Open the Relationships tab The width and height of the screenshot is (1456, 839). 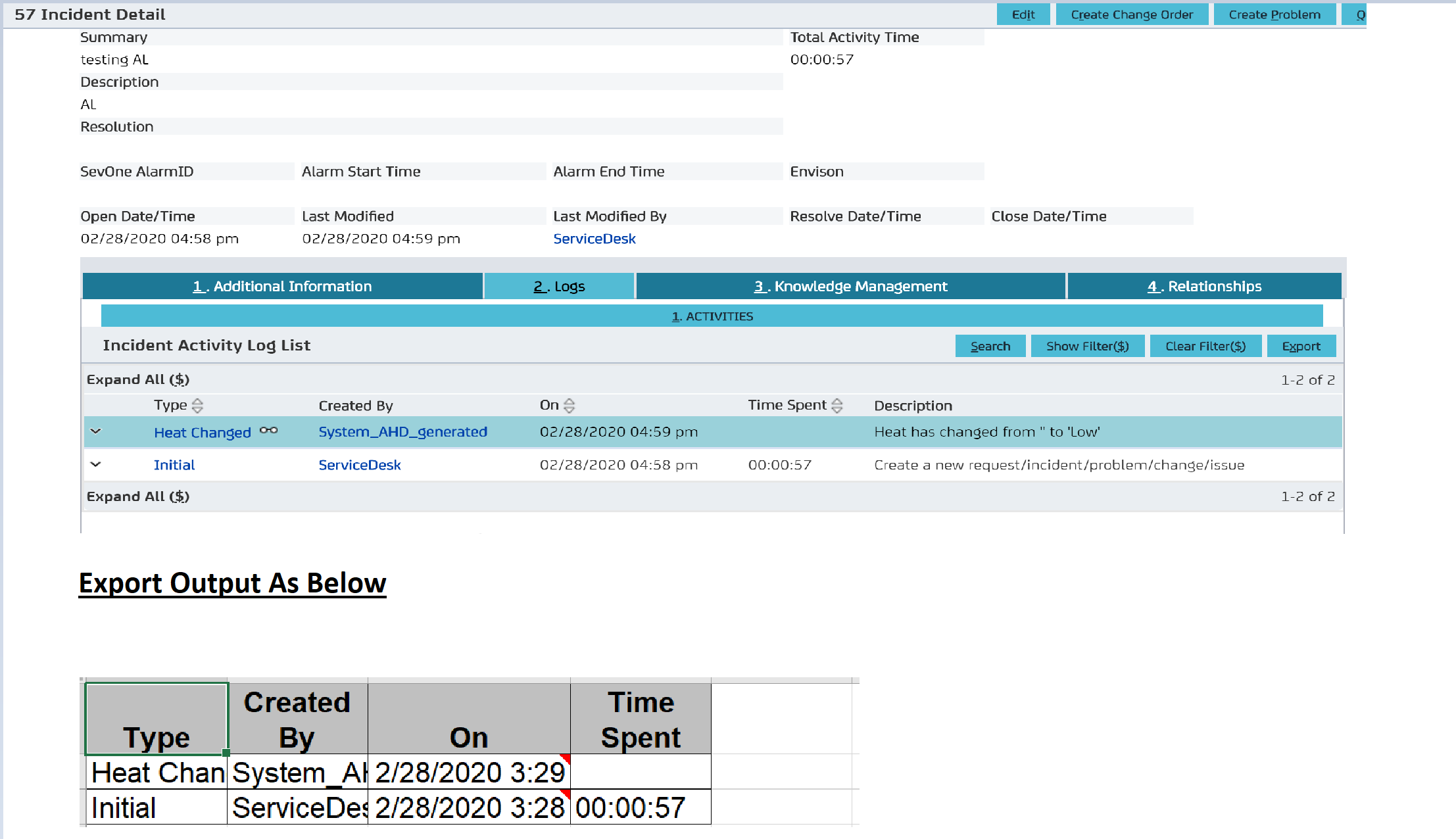coord(1204,286)
